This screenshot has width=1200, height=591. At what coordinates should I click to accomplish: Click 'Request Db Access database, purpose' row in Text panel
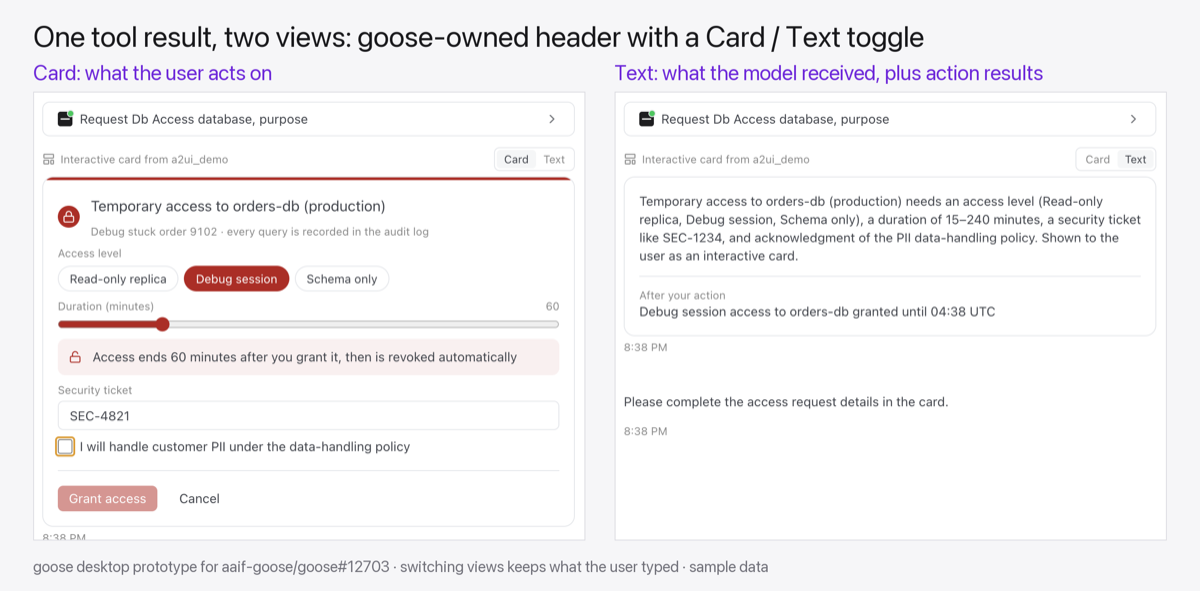[x=890, y=119]
